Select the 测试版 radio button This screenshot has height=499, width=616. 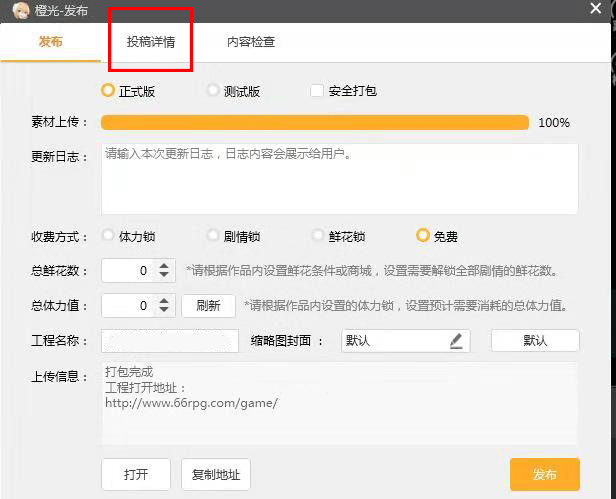(x=213, y=91)
